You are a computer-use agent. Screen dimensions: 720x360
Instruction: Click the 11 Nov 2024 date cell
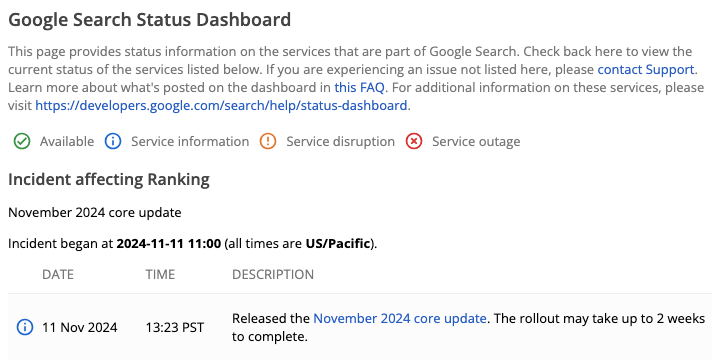pyautogui.click(x=80, y=328)
